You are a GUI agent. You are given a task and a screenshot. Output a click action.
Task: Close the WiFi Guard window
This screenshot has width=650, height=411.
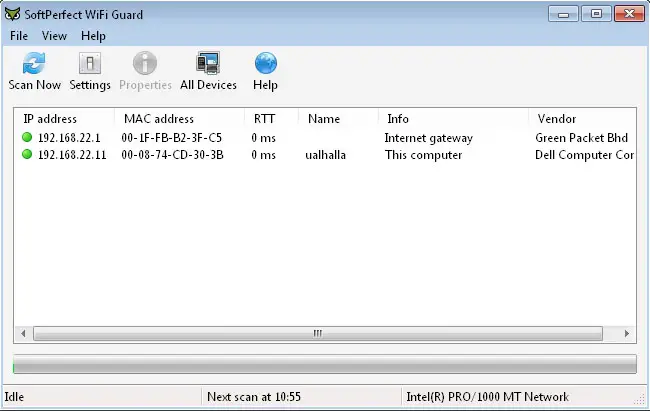point(629,14)
